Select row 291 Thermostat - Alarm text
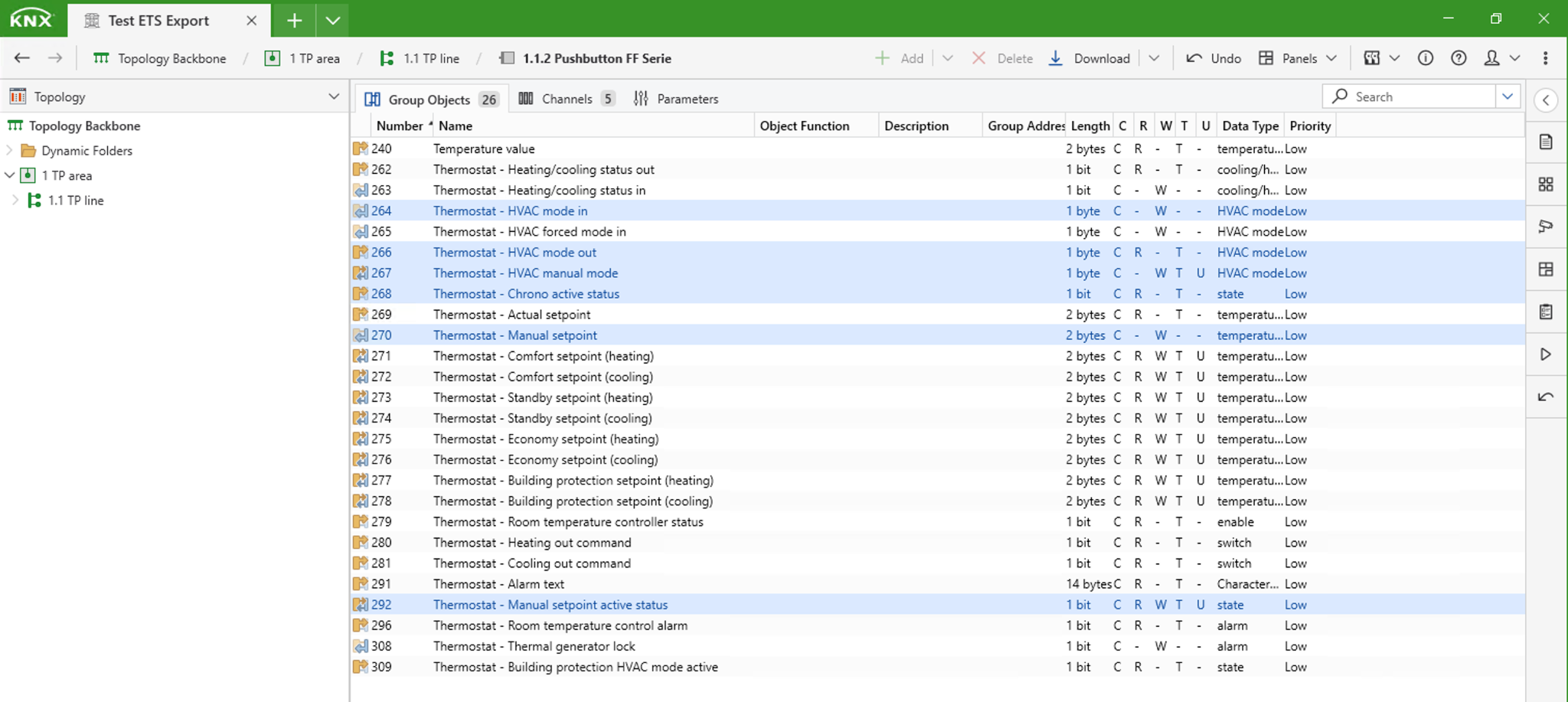Image resolution: width=1568 pixels, height=702 pixels. click(x=938, y=584)
